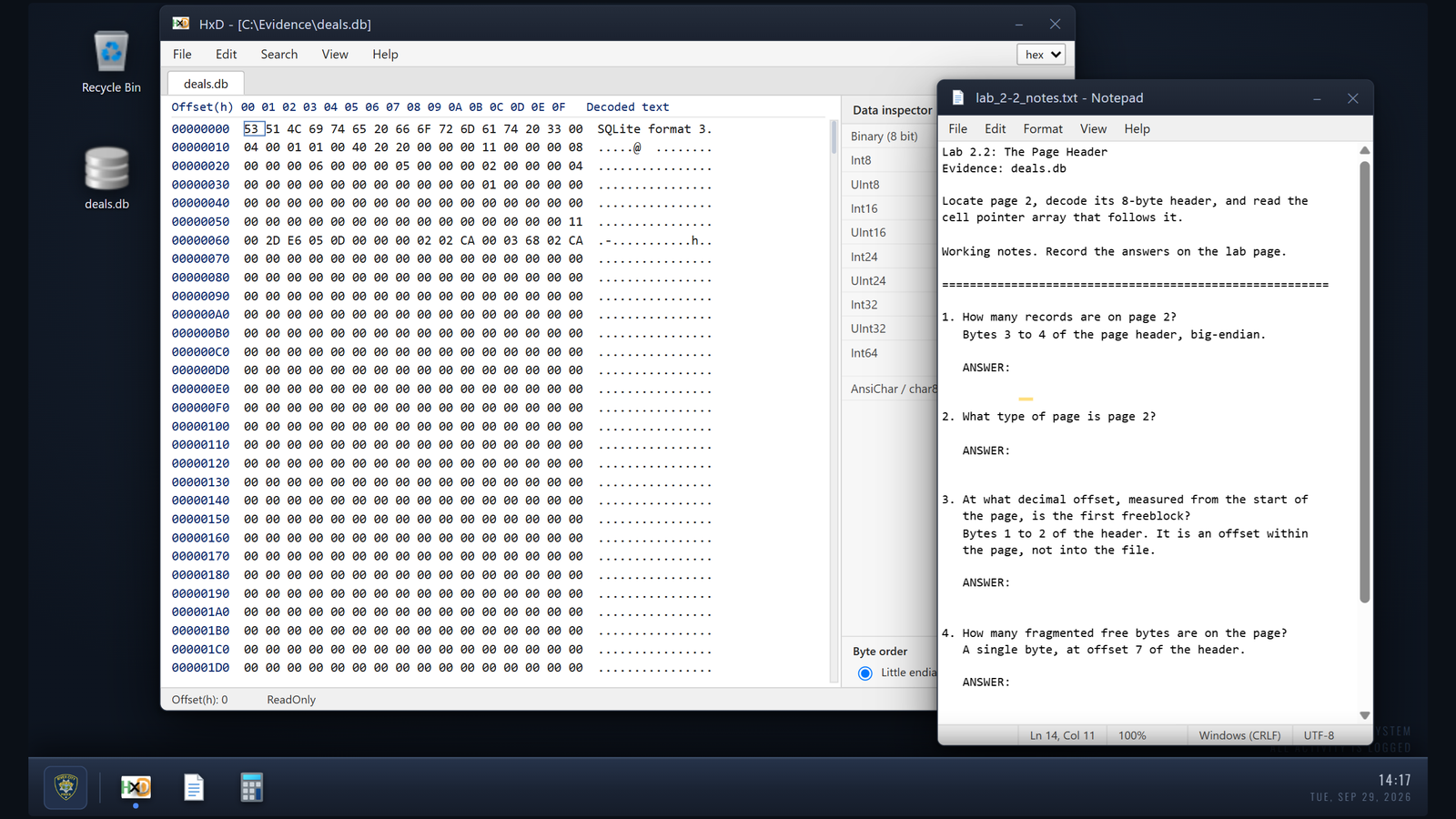This screenshot has height=819, width=1456.
Task: Select the Int8 row in Data inspector
Action: point(889,160)
